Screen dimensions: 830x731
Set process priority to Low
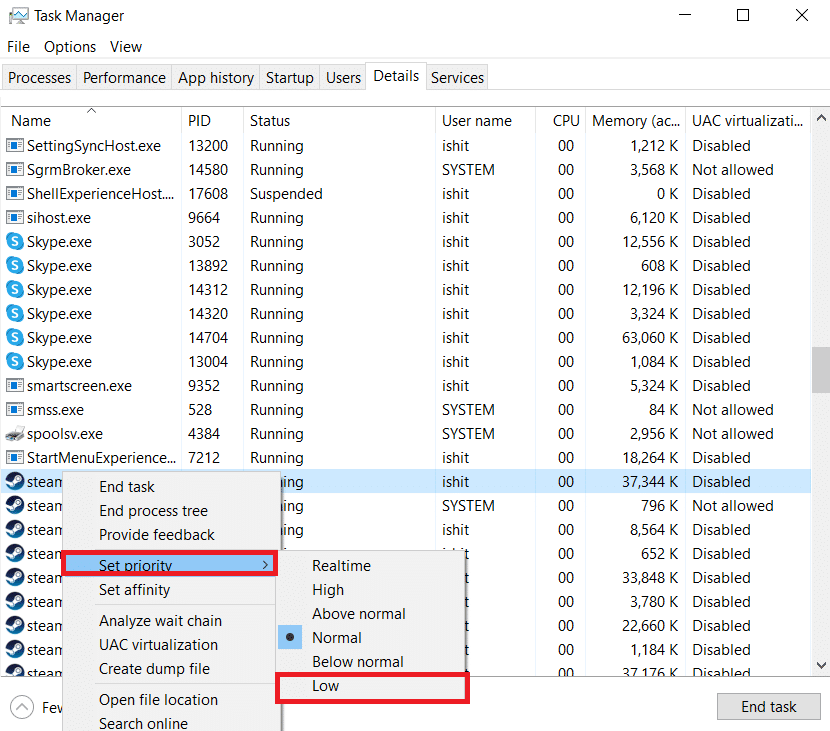371,686
